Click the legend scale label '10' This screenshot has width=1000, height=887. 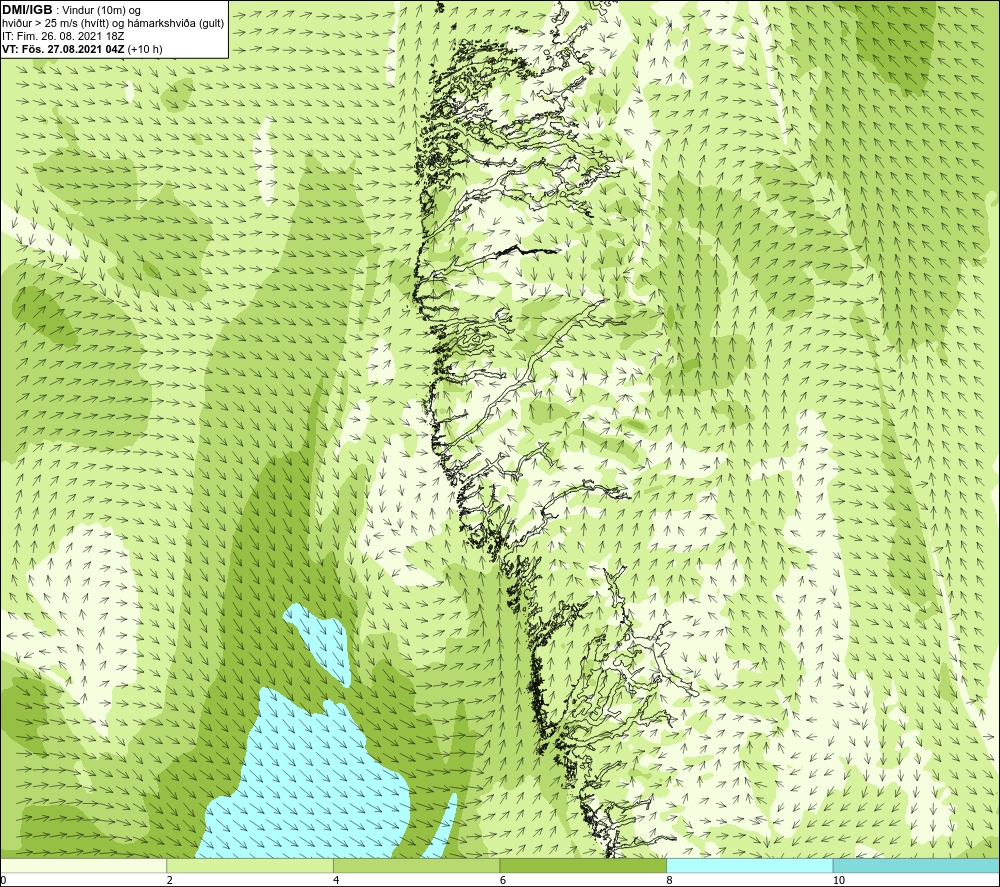[x=839, y=880]
